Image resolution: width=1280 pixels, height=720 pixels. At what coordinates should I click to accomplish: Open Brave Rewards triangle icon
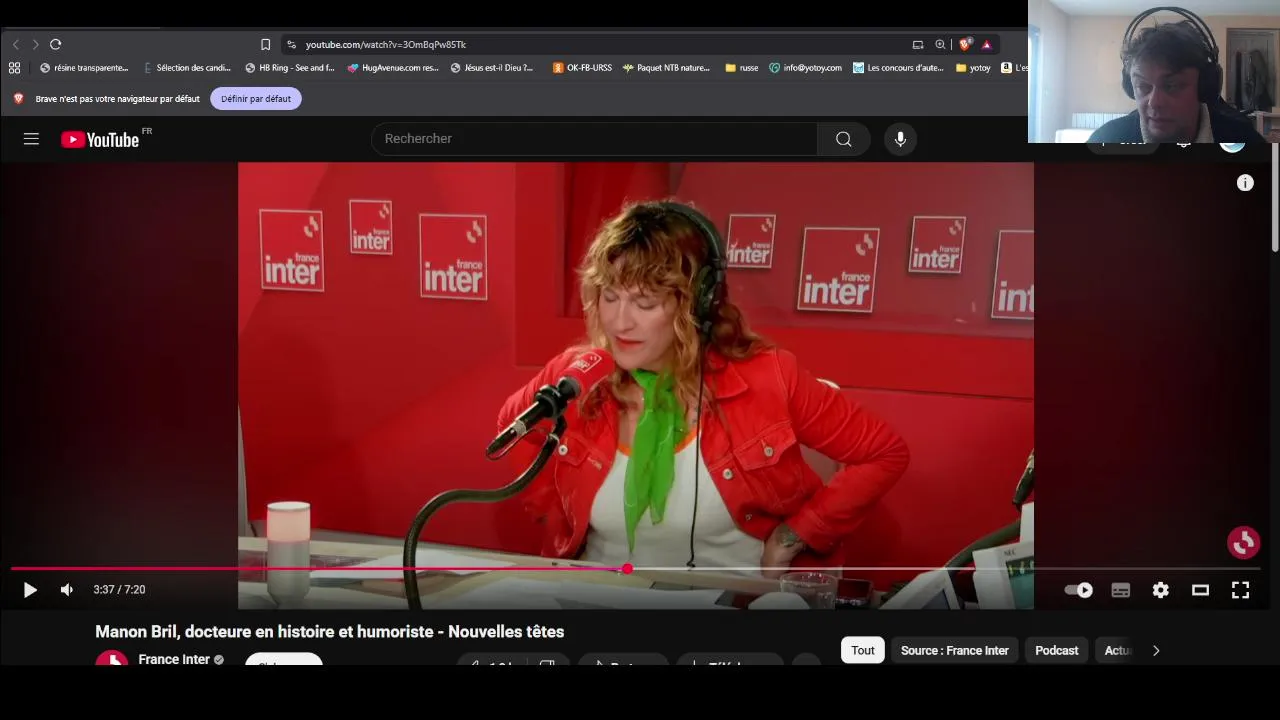tap(986, 44)
